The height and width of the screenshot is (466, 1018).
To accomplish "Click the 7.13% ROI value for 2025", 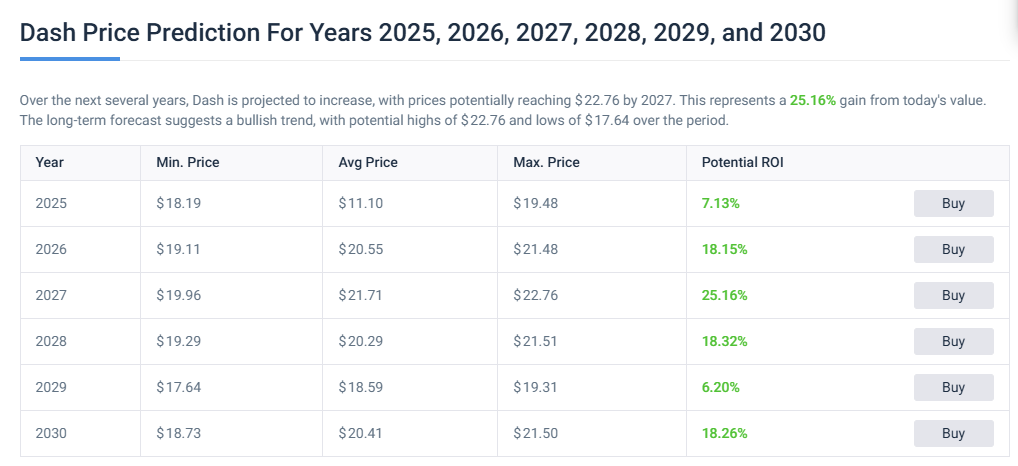I will 721,203.
